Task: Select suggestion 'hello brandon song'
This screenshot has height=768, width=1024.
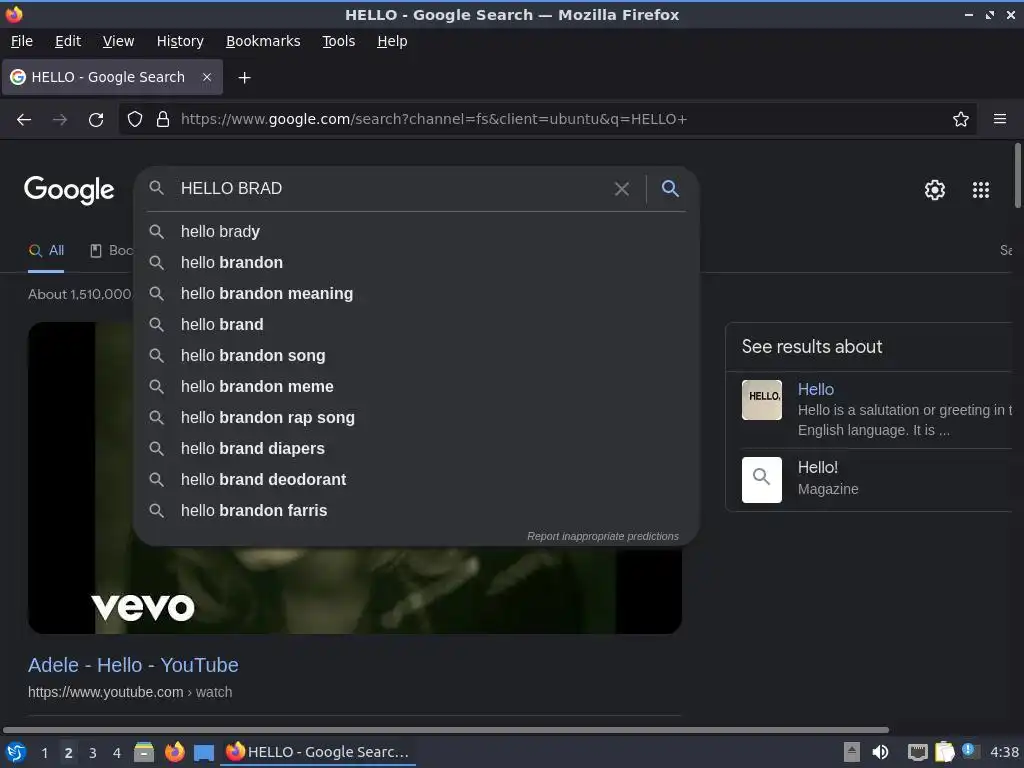Action: pyautogui.click(x=416, y=356)
